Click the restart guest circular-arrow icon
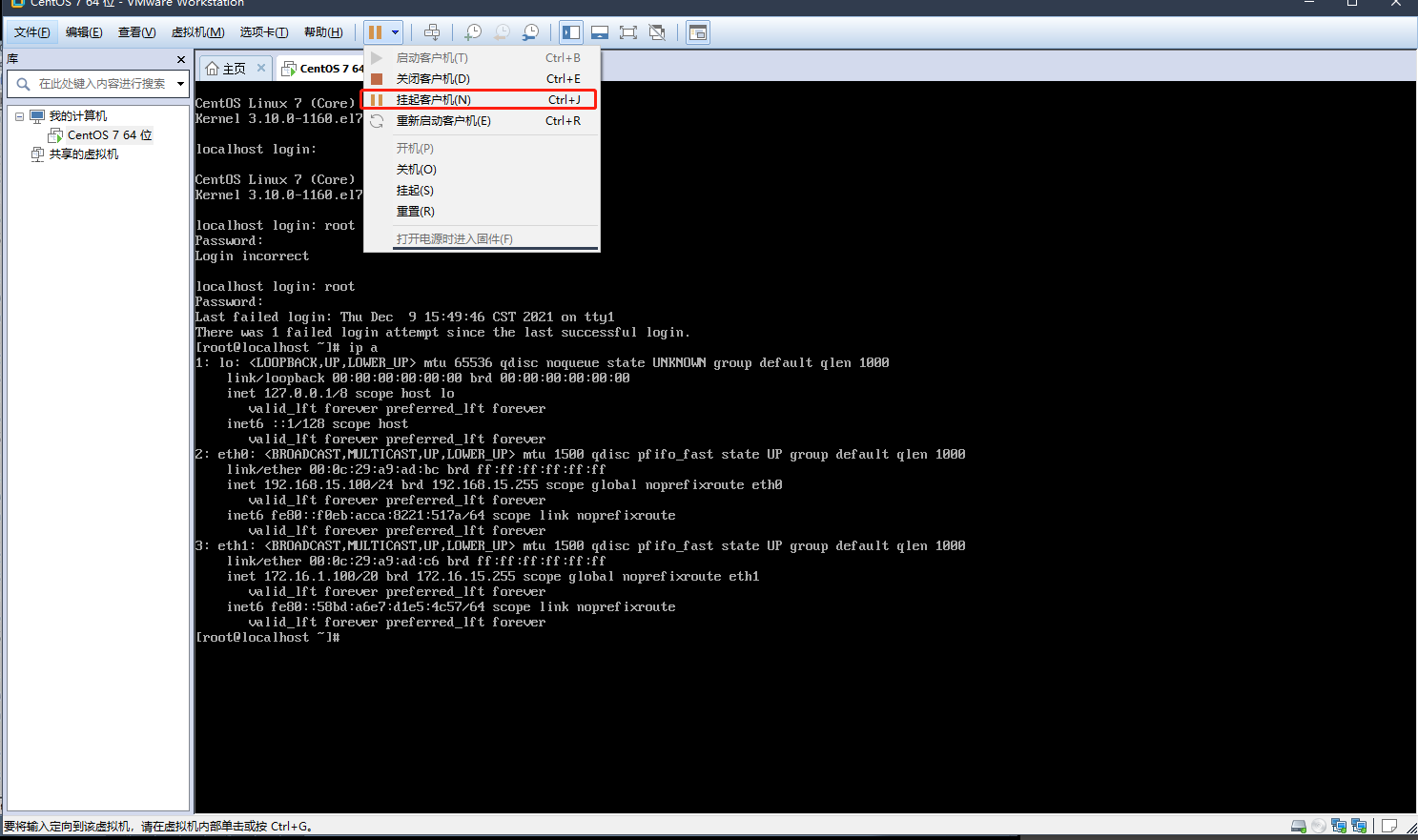This screenshot has width=1418, height=840. coord(377,121)
